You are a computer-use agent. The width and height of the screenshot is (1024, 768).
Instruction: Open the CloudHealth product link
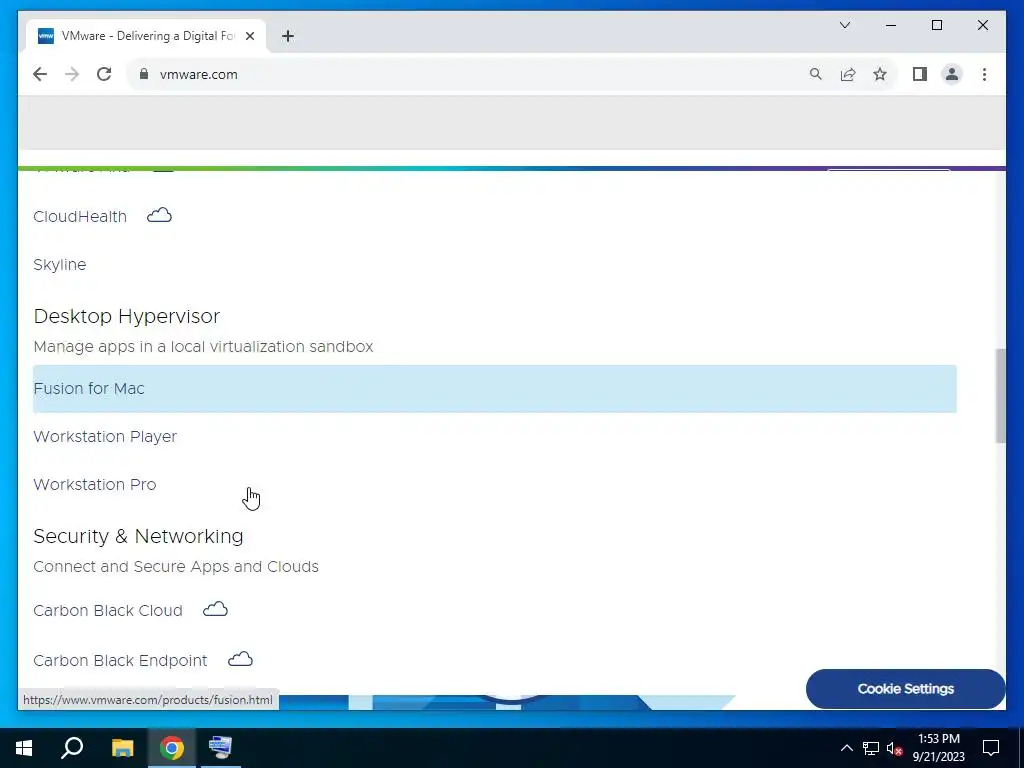(x=80, y=217)
